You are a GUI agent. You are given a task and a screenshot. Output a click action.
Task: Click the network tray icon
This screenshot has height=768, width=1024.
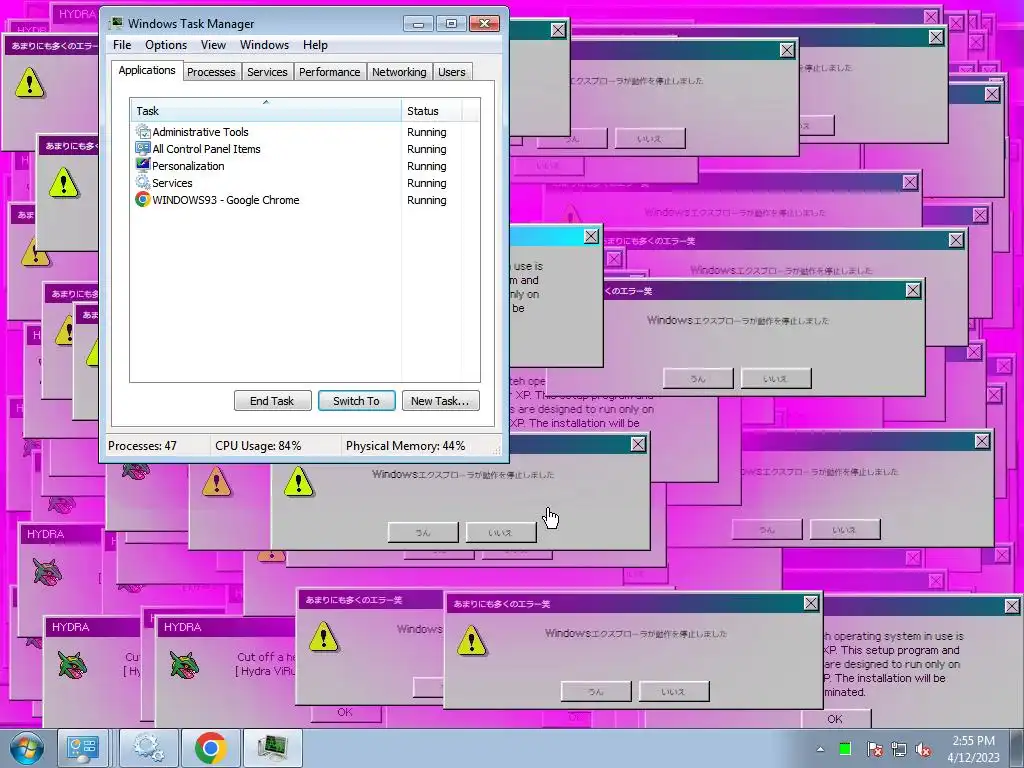click(x=899, y=750)
